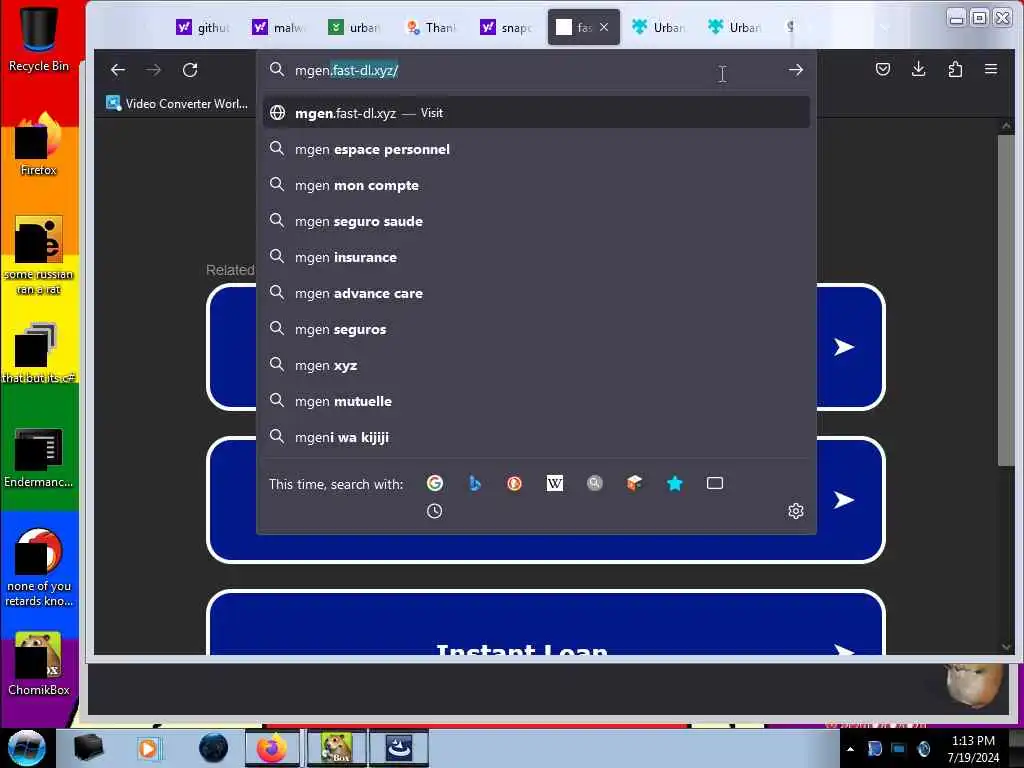Open the taskbar clock showing 1:13 PM
Viewport: 1024px width, 768px height.
click(973, 748)
